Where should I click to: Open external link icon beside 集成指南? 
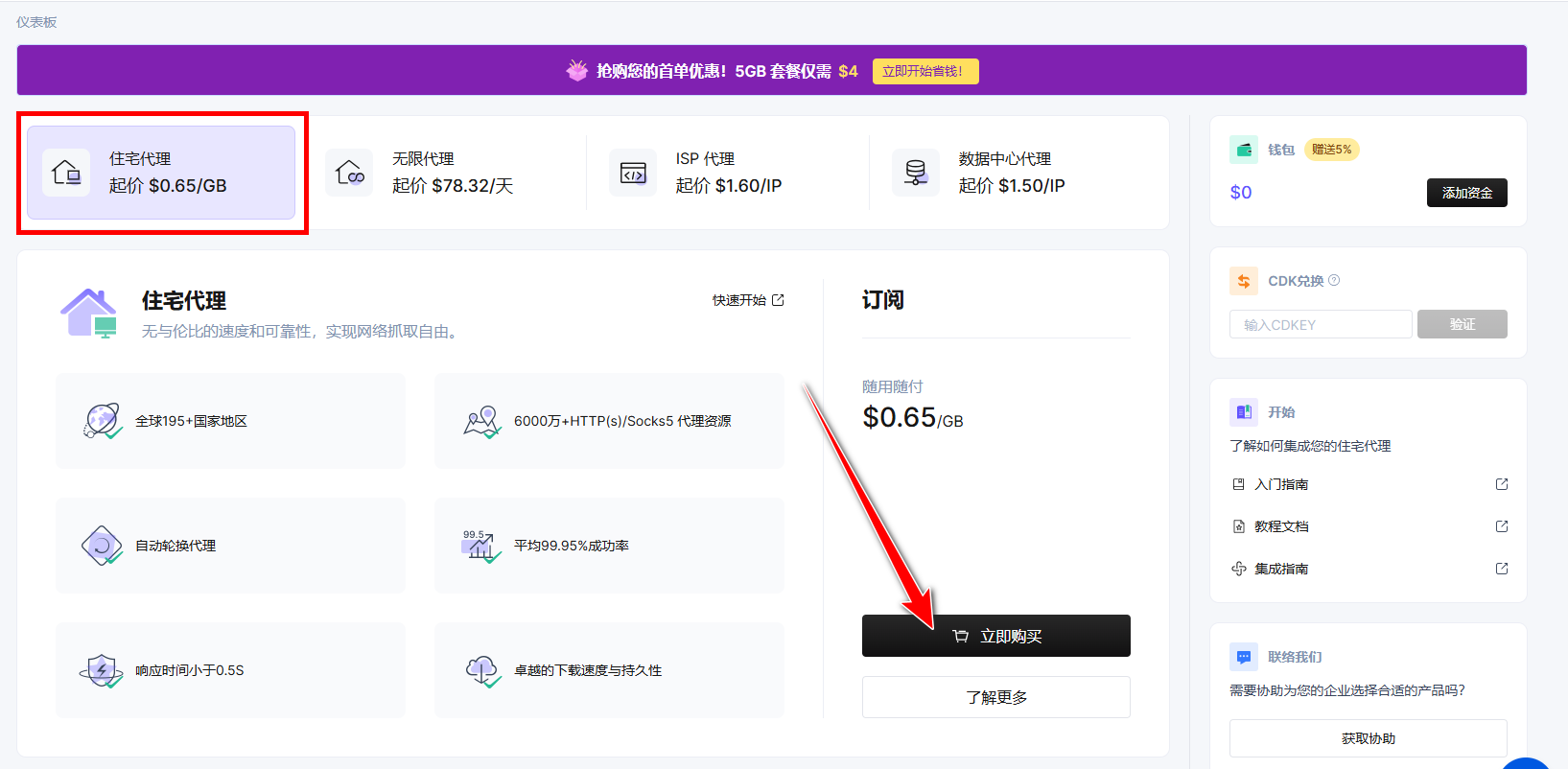click(1502, 569)
